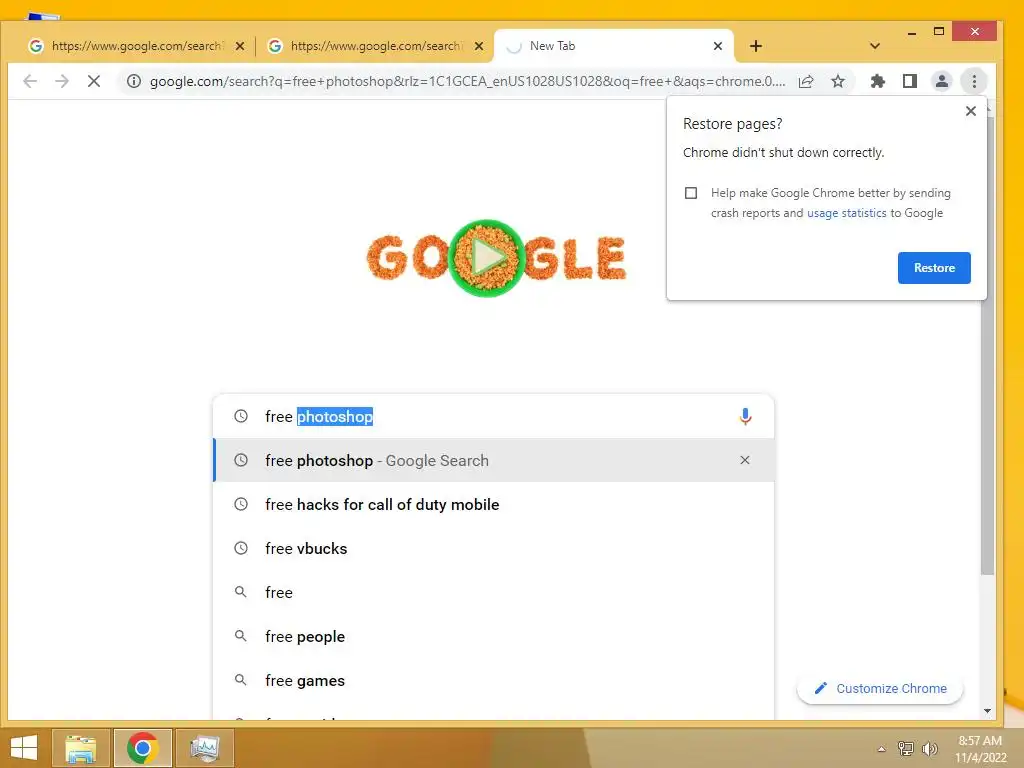1024x768 pixels.
Task: Click the address bar URL
Action: point(467,81)
